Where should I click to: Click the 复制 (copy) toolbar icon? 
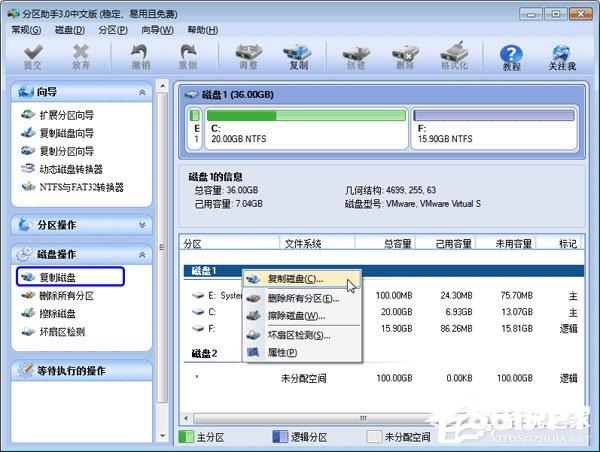coord(298,57)
